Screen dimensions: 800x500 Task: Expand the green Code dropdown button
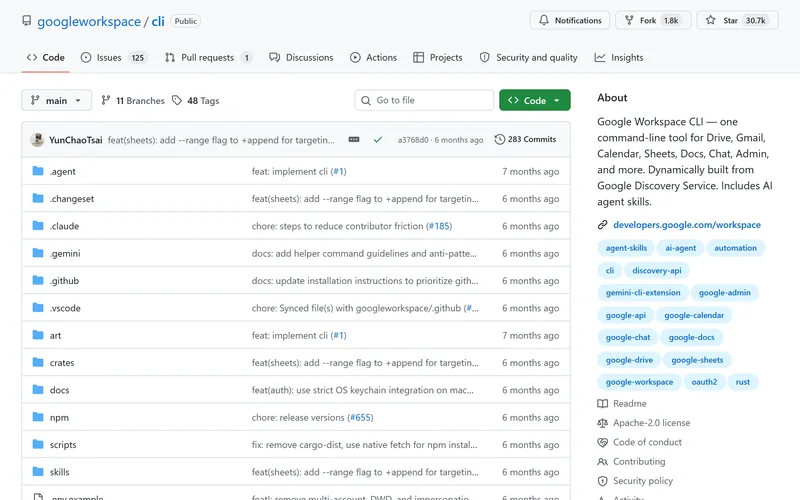click(535, 100)
